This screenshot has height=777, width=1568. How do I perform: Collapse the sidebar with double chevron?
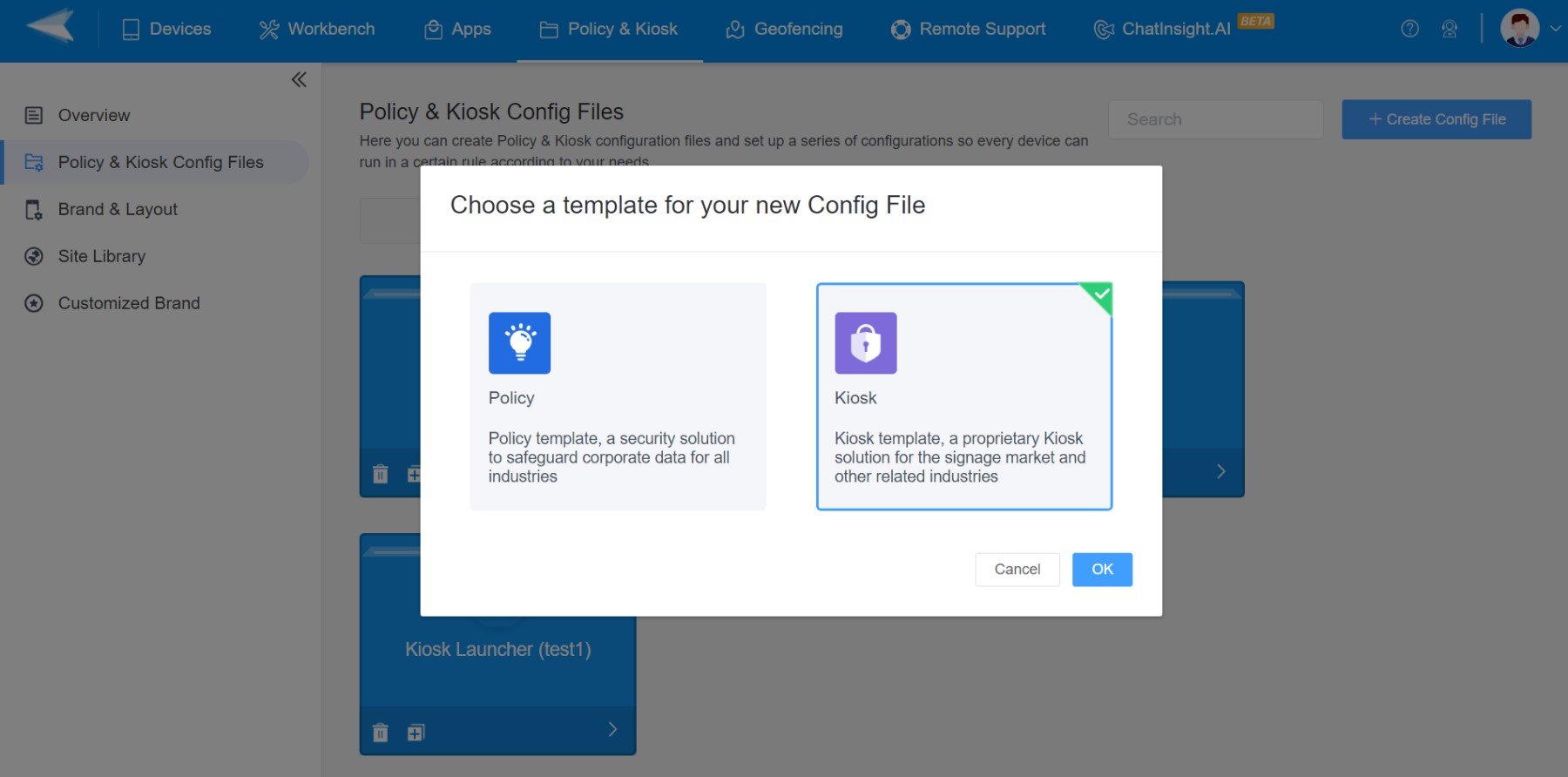[299, 80]
